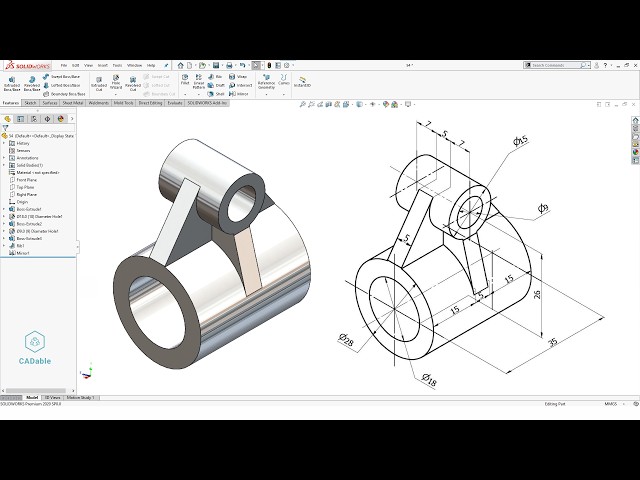Click the Save icon
The width and height of the screenshot is (640, 480).
[x=216, y=65]
